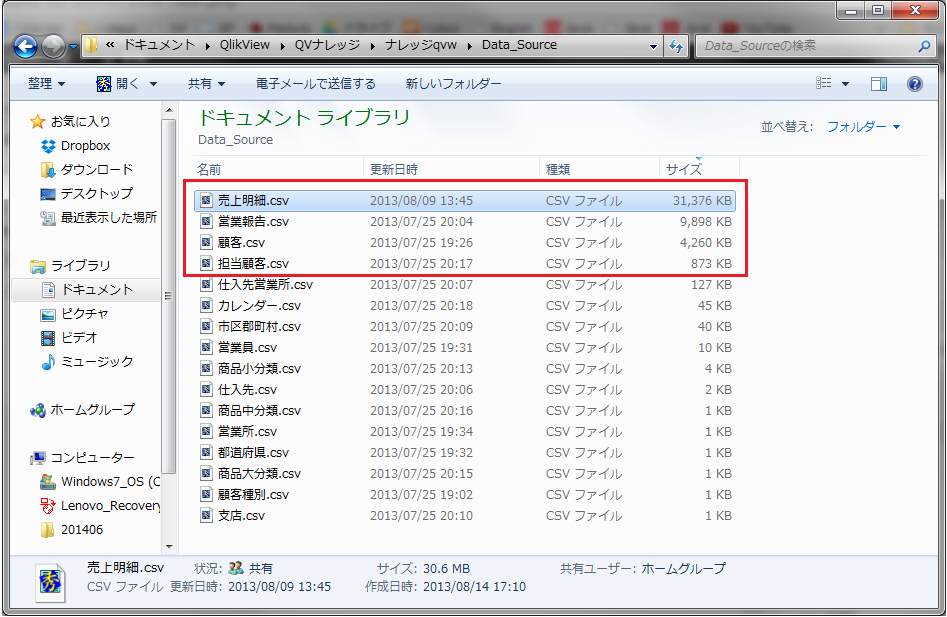Click the QVナレッジ breadcrumb segment
The image size is (947, 617).
(x=327, y=45)
